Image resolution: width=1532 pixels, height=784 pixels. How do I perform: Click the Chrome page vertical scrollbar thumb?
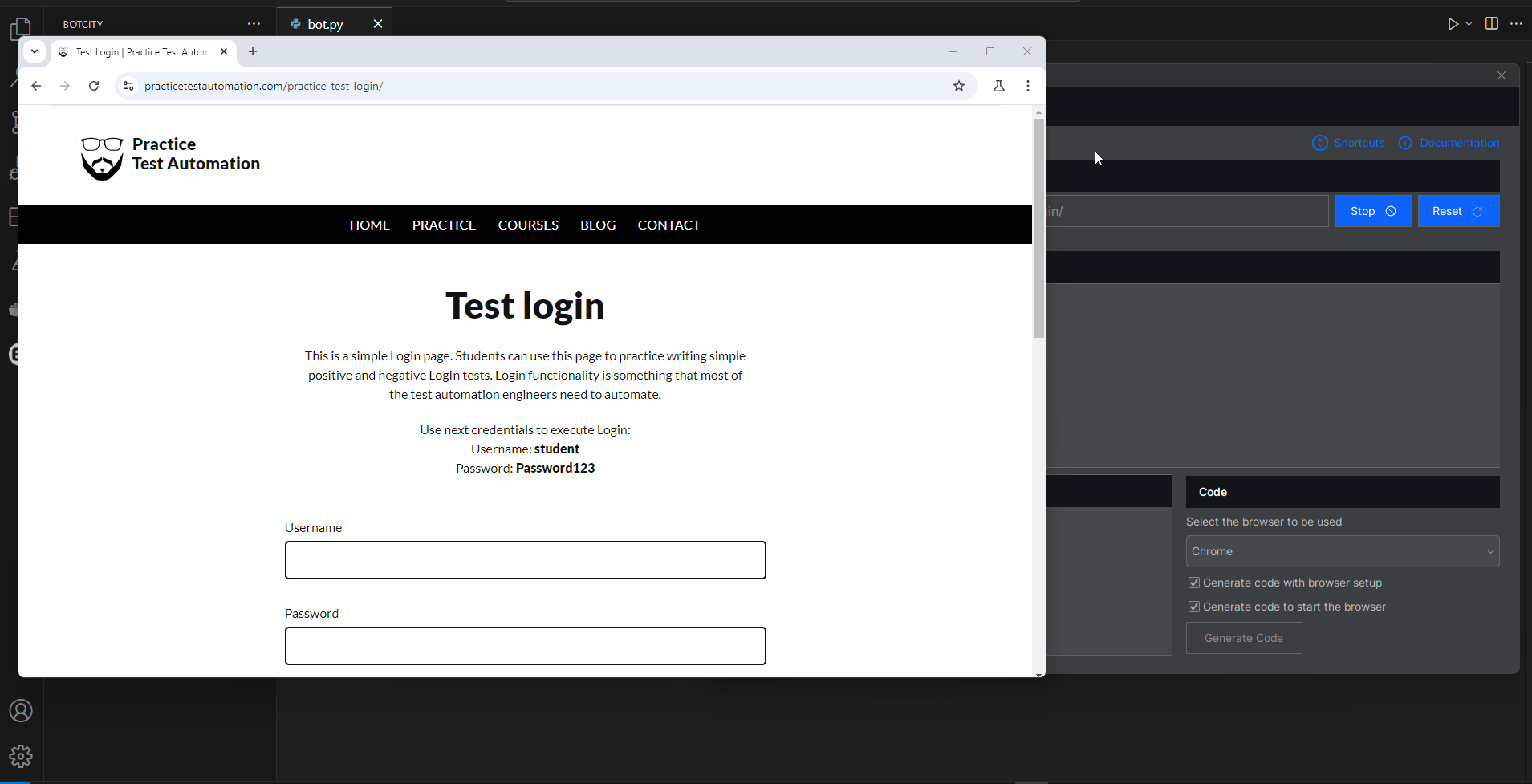(x=1038, y=229)
